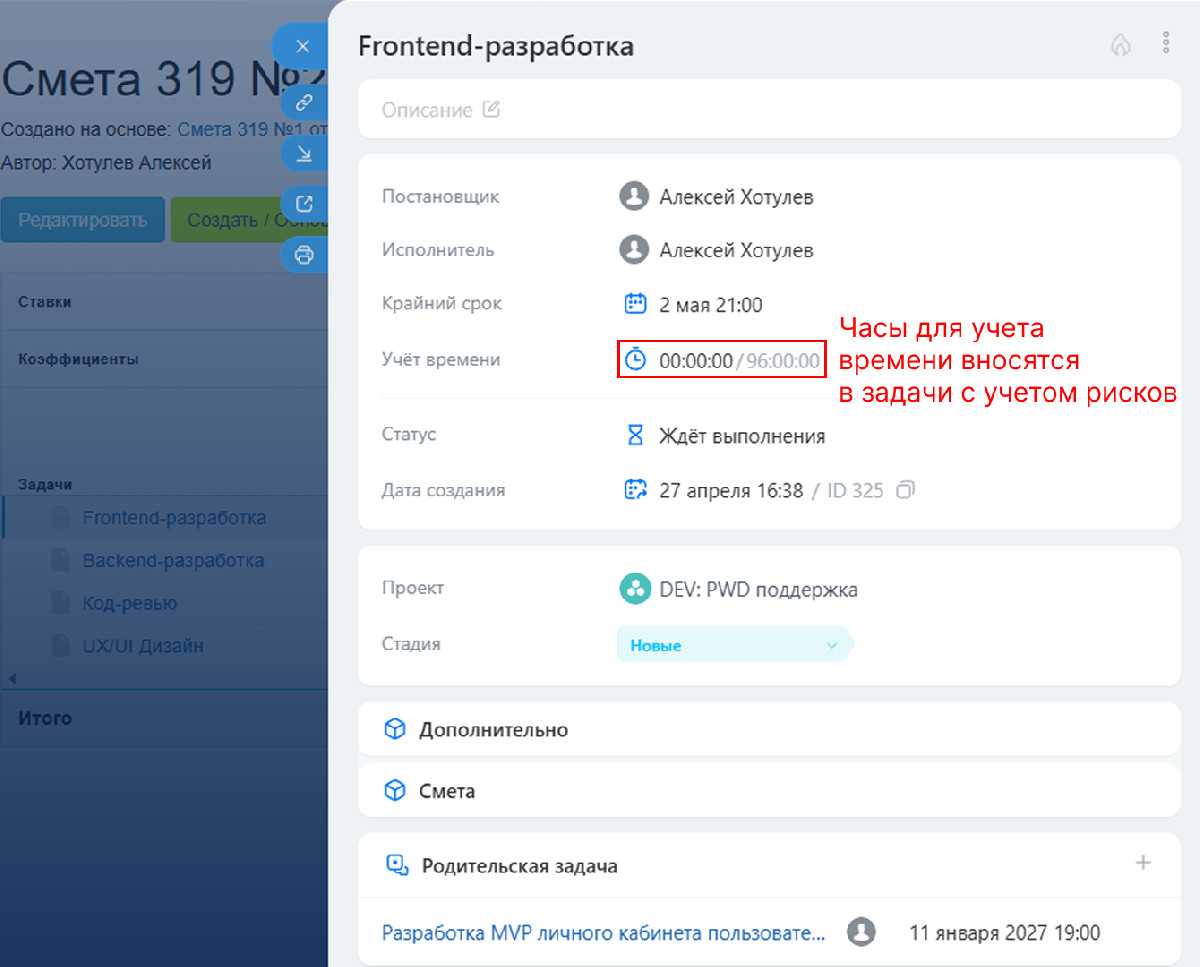Close the task side panel
1200x967 pixels.
pos(303,47)
